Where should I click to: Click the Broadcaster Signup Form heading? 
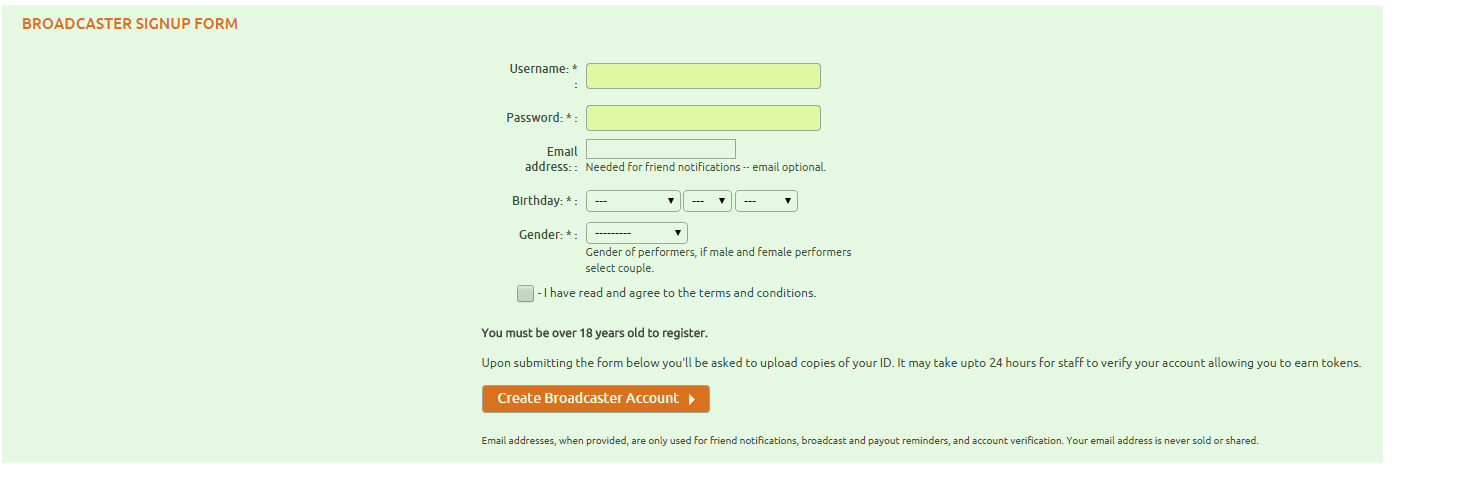pos(130,24)
